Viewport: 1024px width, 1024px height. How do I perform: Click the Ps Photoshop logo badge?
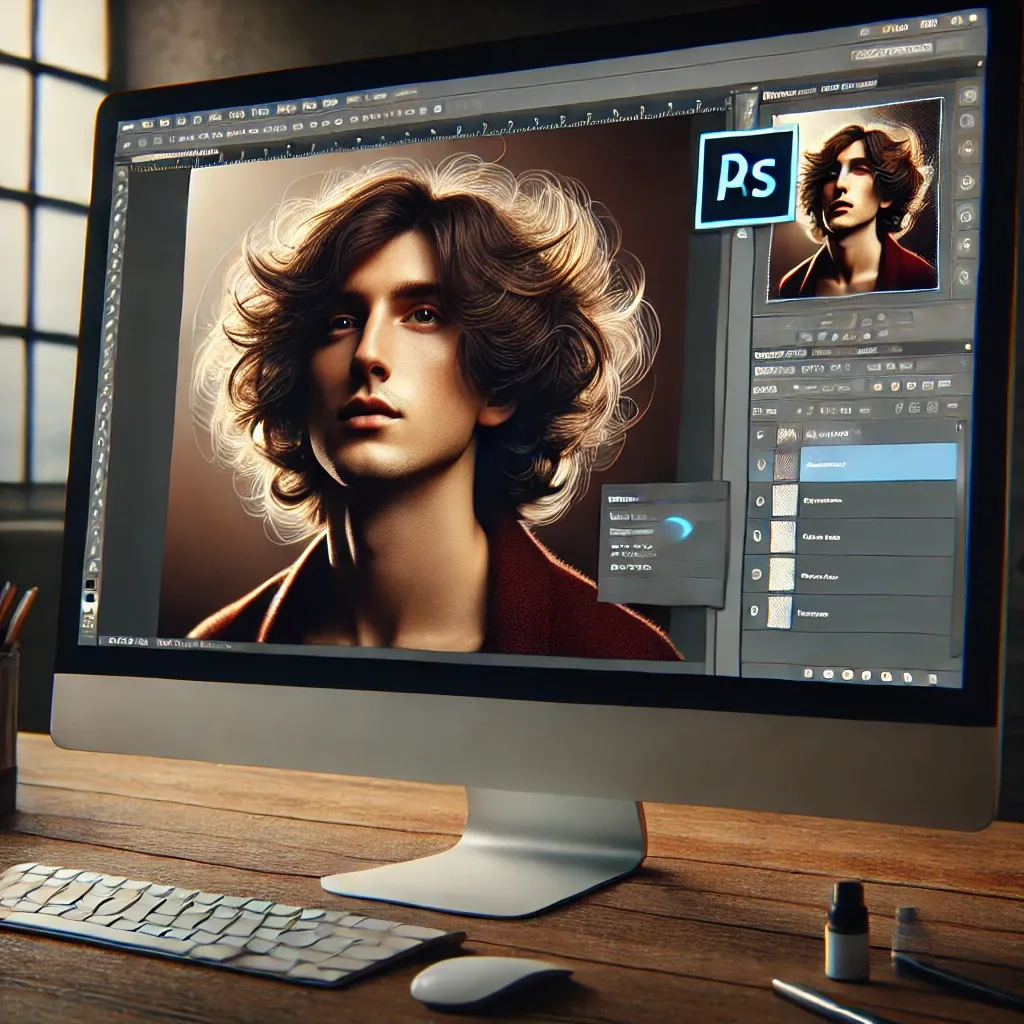click(x=747, y=176)
